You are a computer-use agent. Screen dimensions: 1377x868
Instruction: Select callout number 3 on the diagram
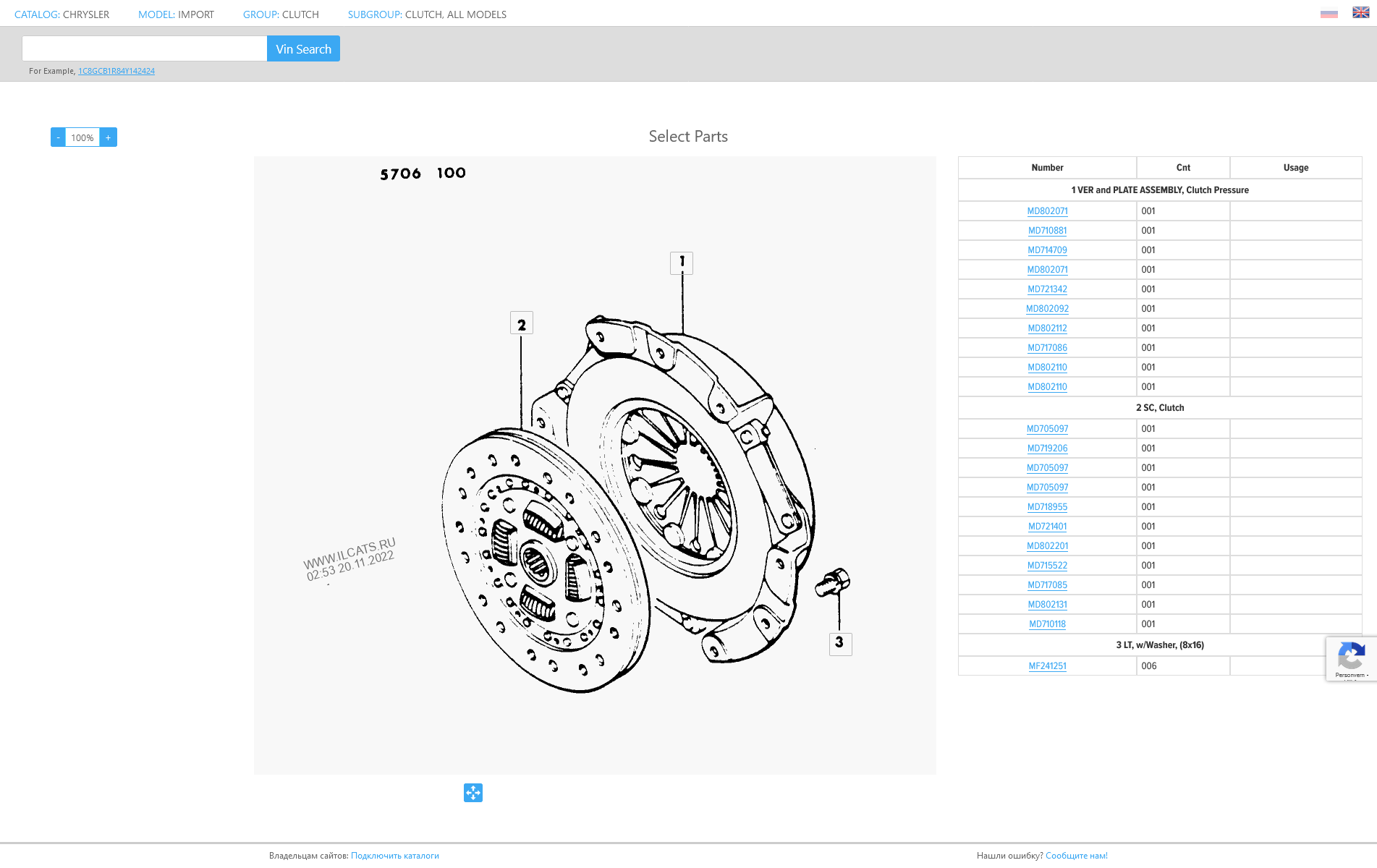[839, 643]
